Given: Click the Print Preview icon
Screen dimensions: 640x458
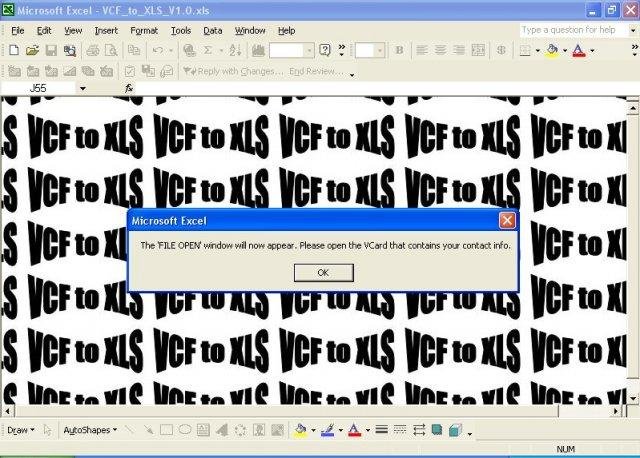Looking at the screenshot, I should (x=111, y=50).
